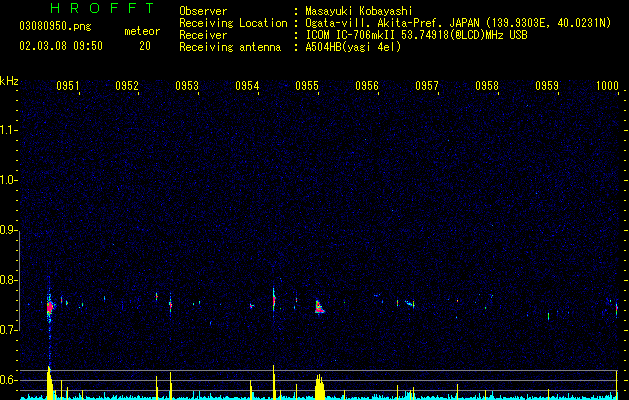Click the 0957 time marker
Screen dimensions: 629x400
pos(427,85)
